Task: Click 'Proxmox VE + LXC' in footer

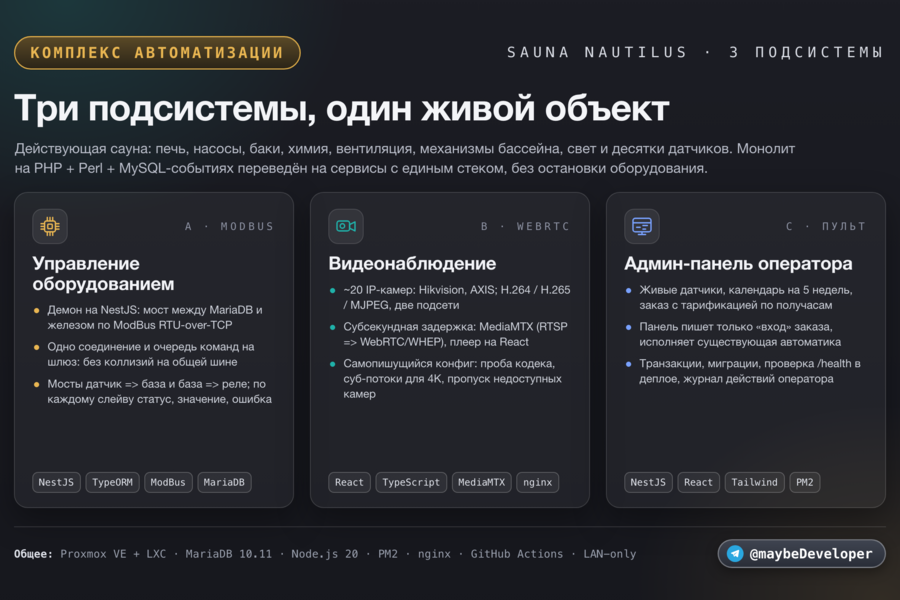Action: click(x=113, y=554)
